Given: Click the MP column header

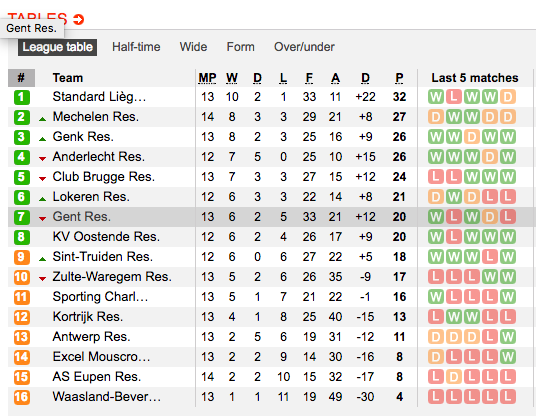Looking at the screenshot, I should coord(207,78).
